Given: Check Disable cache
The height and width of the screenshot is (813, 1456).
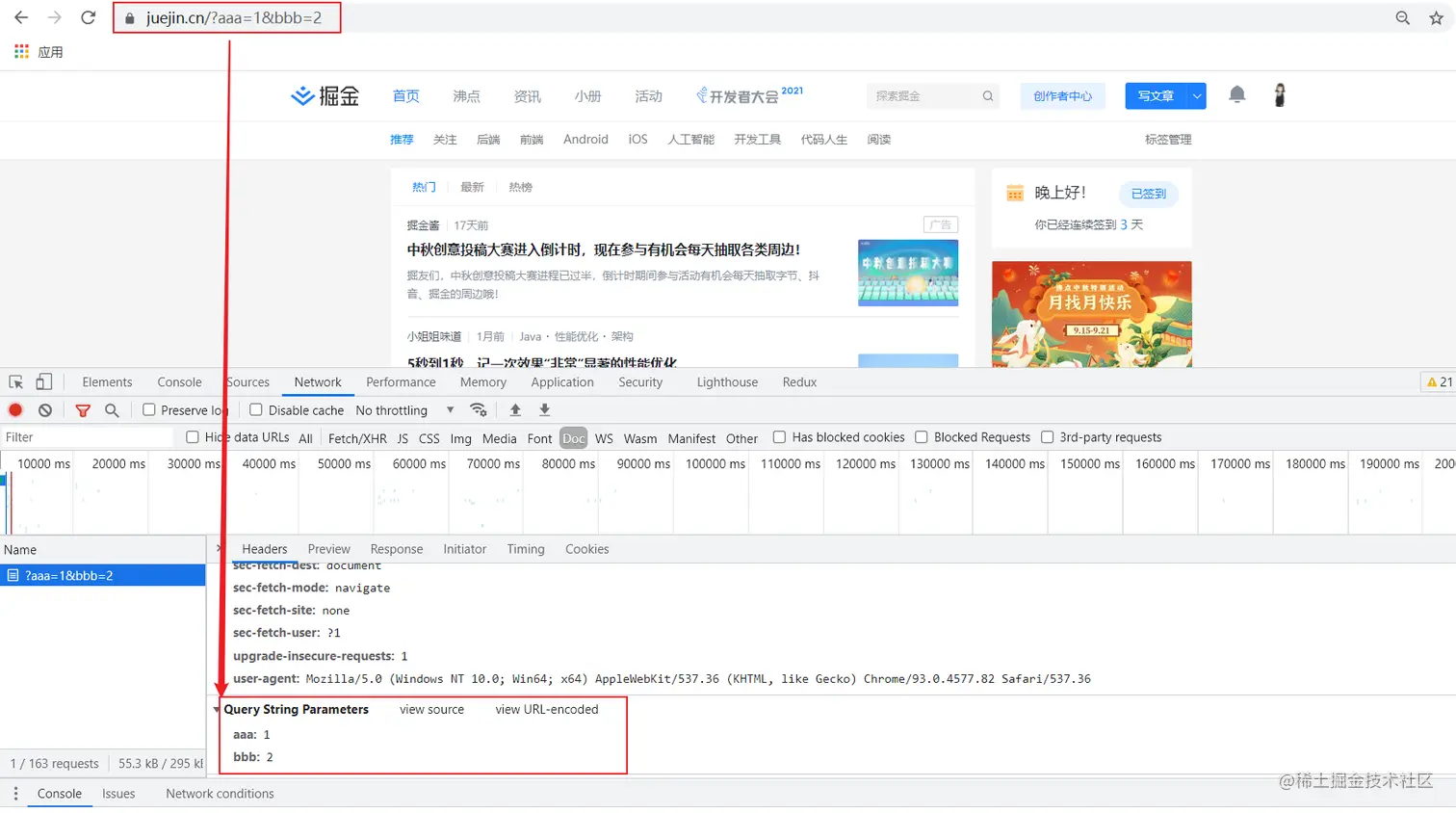Looking at the screenshot, I should point(256,409).
